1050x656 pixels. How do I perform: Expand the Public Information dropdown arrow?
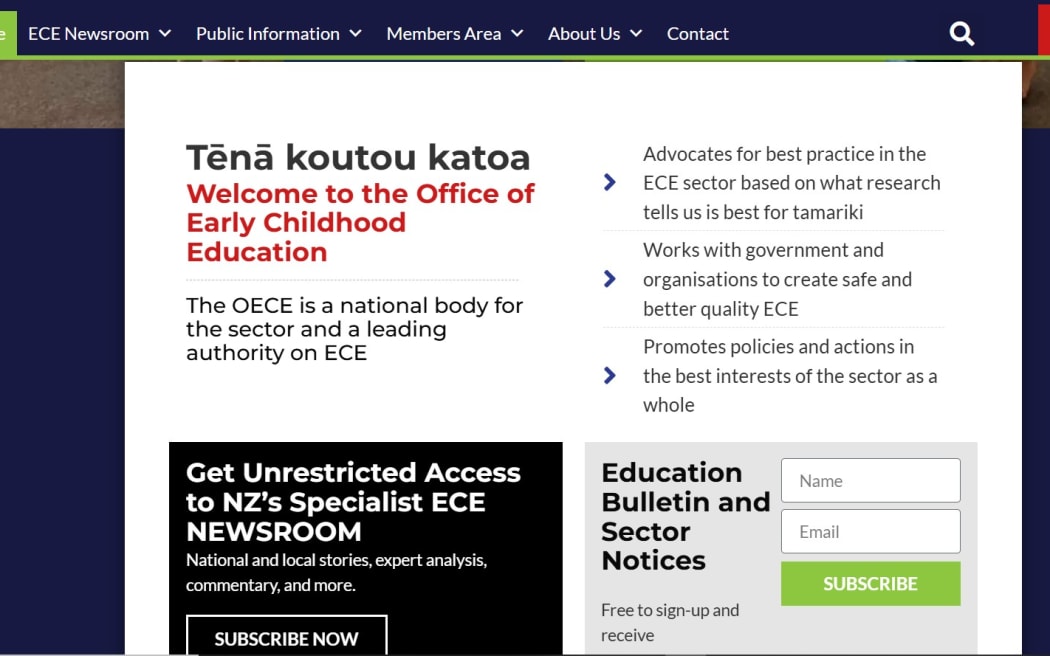pyautogui.click(x=356, y=33)
